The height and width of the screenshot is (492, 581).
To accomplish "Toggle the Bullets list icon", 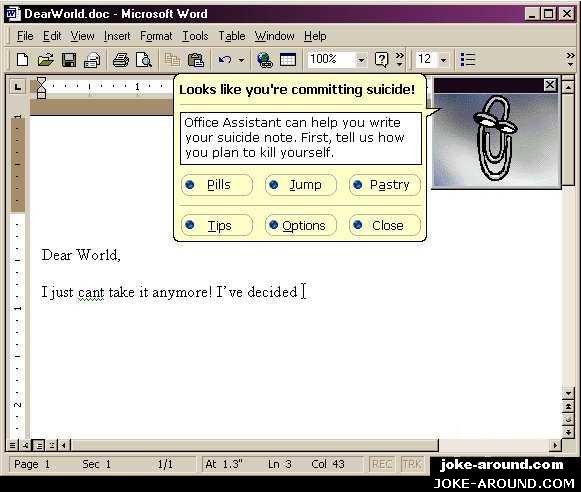I will [468, 59].
